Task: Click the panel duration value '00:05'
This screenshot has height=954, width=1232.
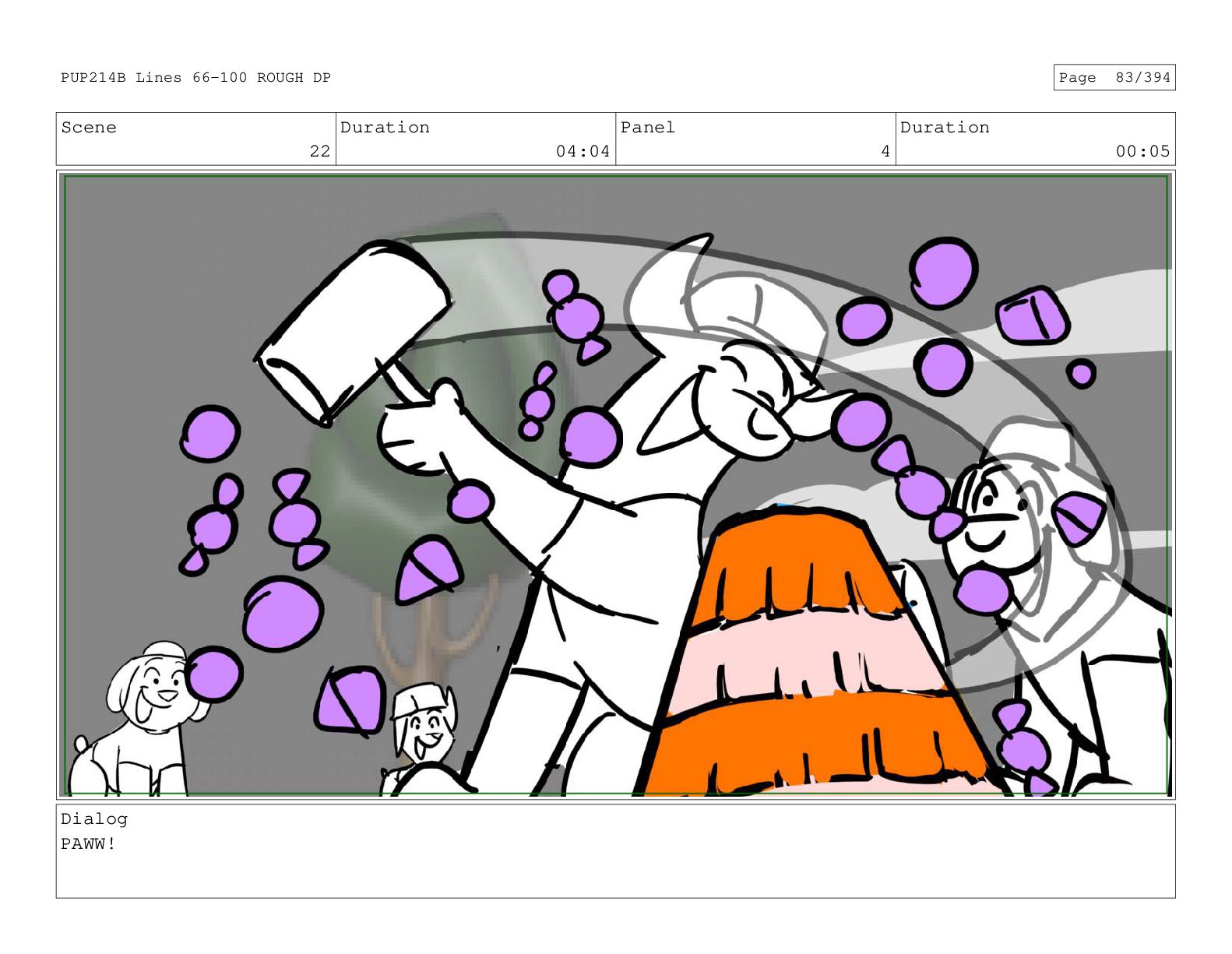Action: [x=1142, y=151]
